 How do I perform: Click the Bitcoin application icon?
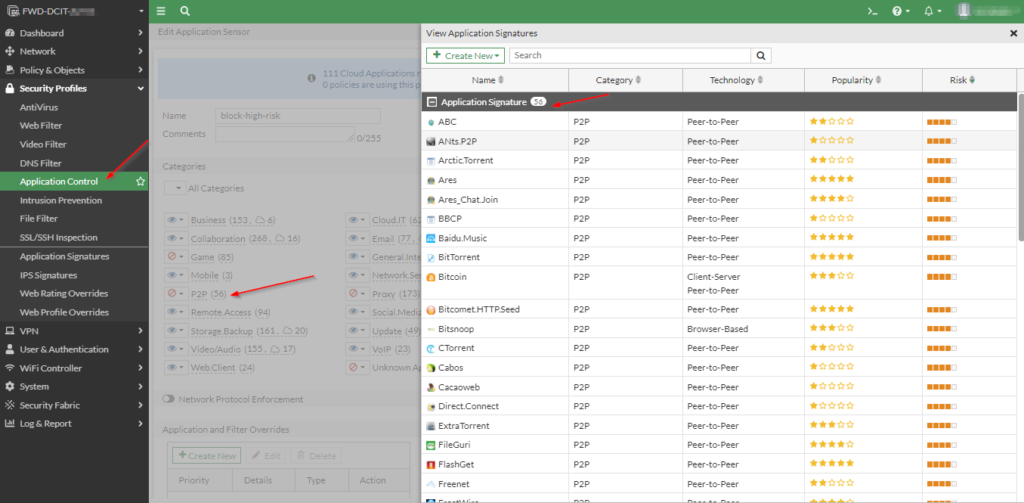(x=430, y=277)
